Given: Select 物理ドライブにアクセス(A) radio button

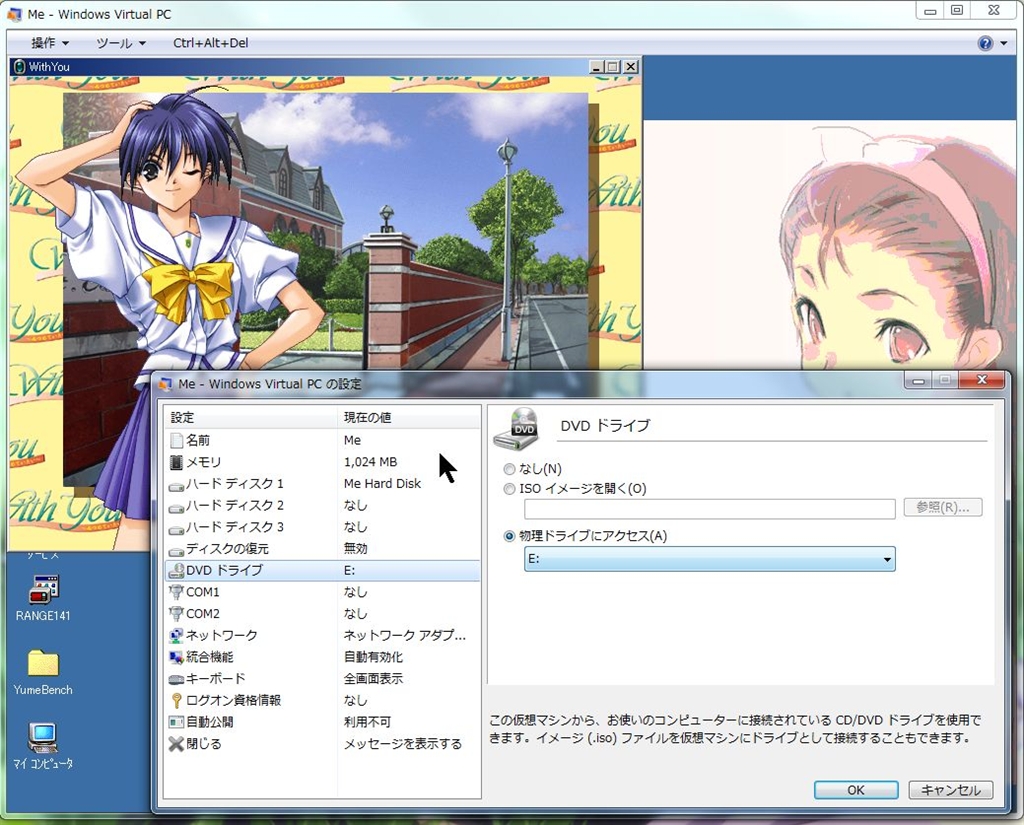Looking at the screenshot, I should coord(510,536).
